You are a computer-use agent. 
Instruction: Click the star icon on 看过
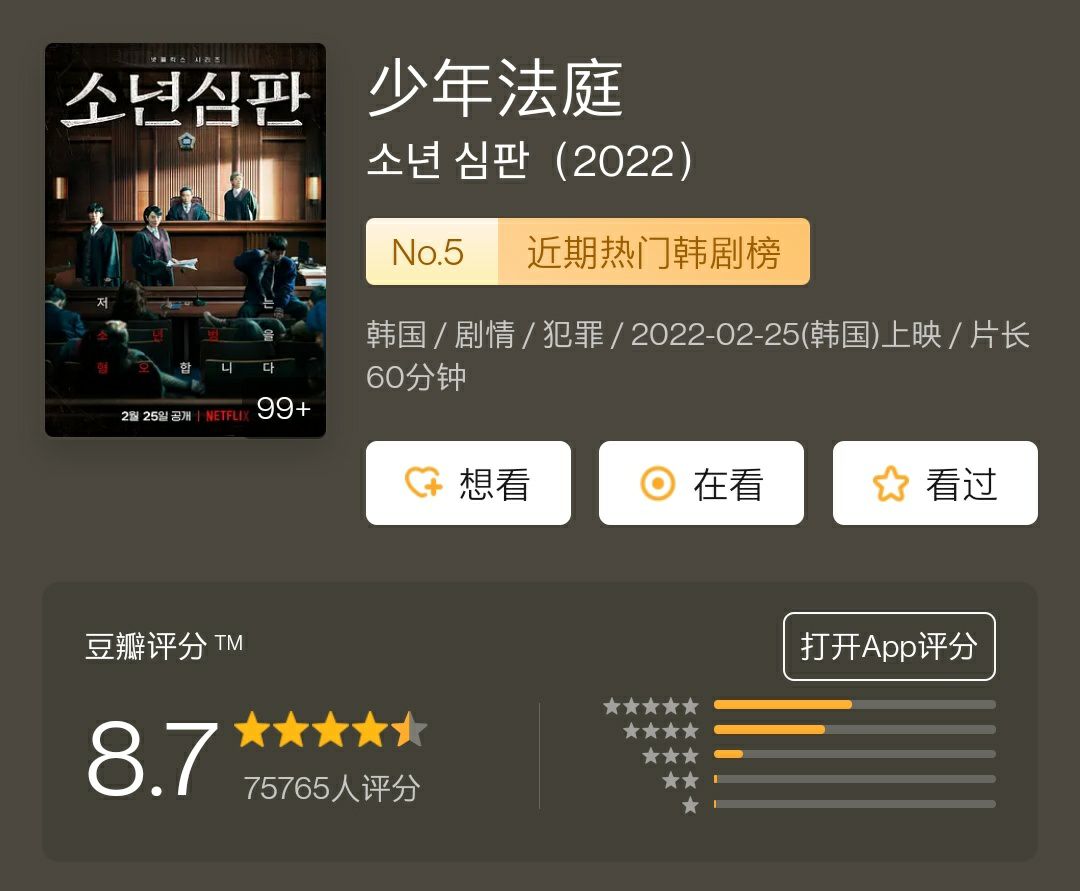tap(891, 483)
